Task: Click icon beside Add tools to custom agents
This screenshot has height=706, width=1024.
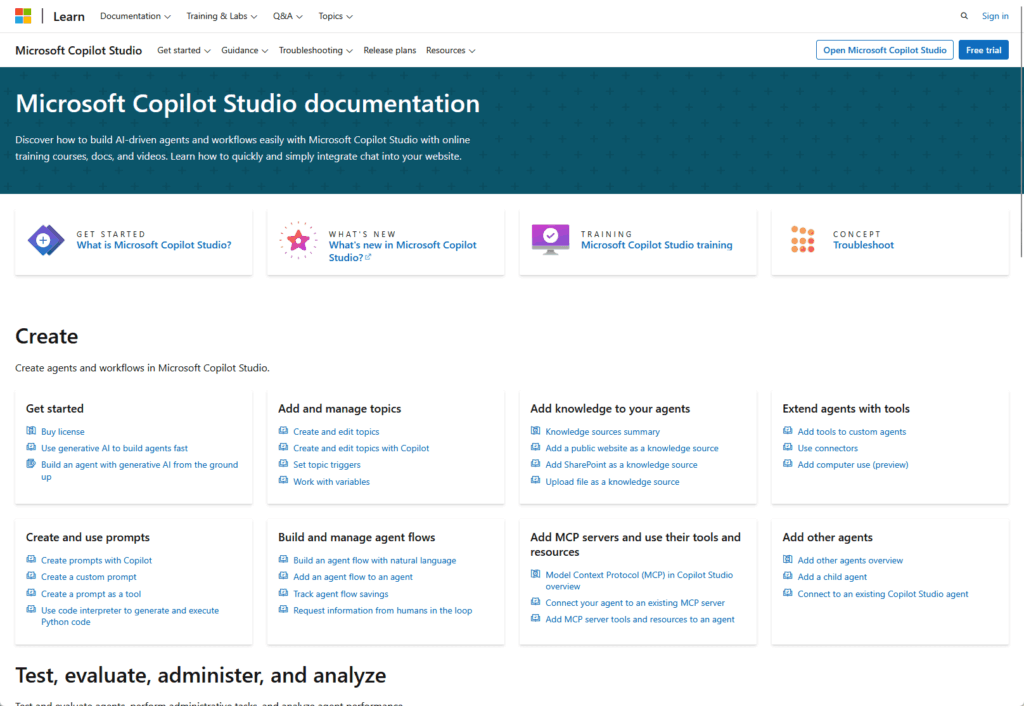Action: pos(787,430)
